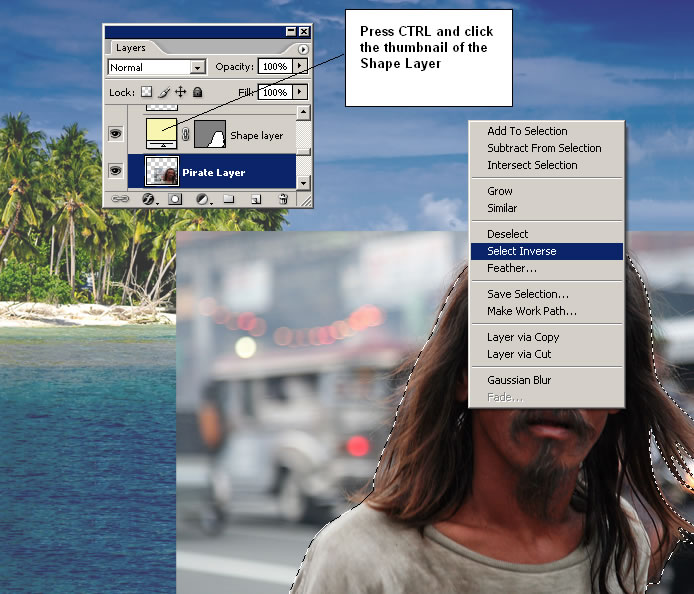Open the new adjustment layer icon
Image resolution: width=694 pixels, height=594 pixels.
click(x=203, y=199)
